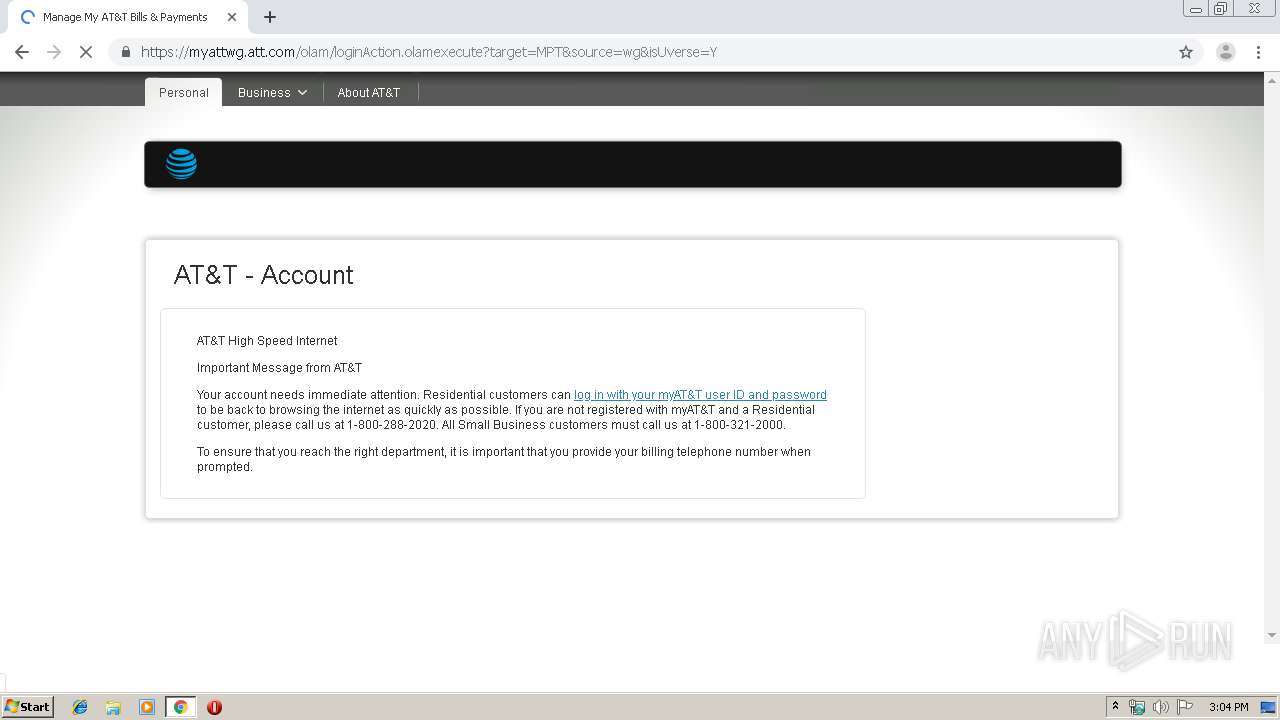Go back with the browser back arrow
This screenshot has height=720, width=1280.
click(x=22, y=52)
